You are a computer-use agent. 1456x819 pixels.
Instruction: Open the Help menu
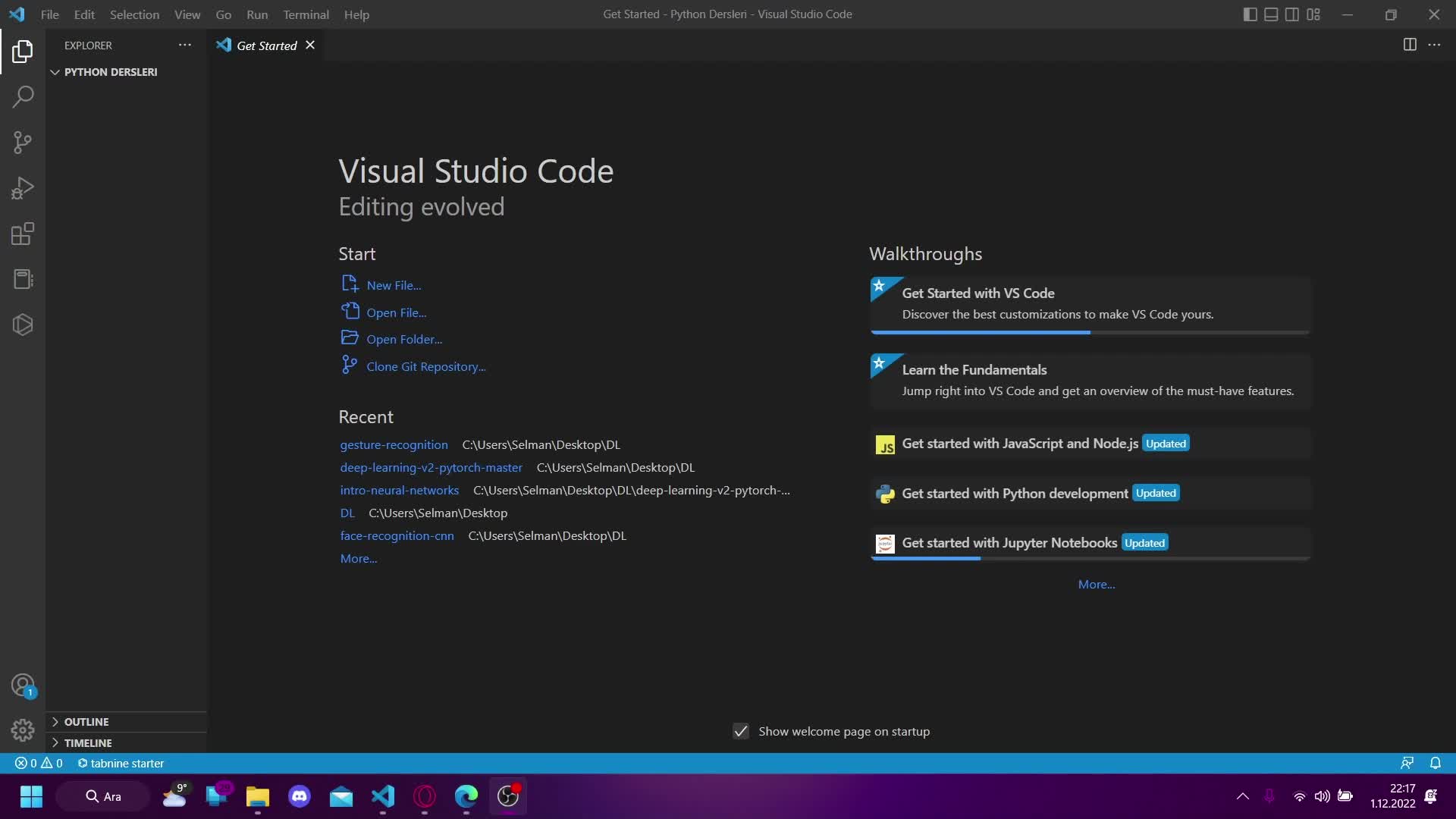coord(356,14)
